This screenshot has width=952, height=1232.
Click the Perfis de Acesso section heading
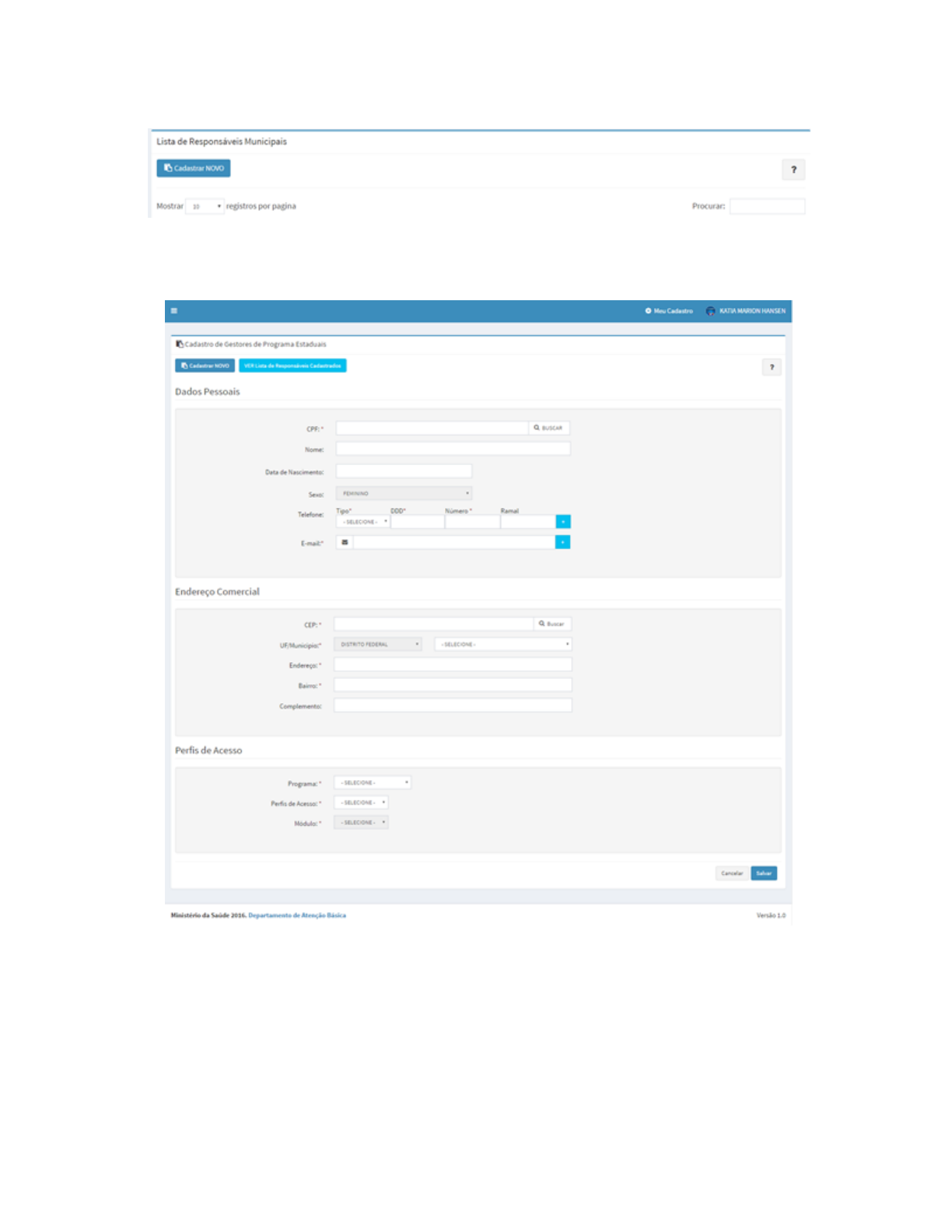(x=208, y=750)
